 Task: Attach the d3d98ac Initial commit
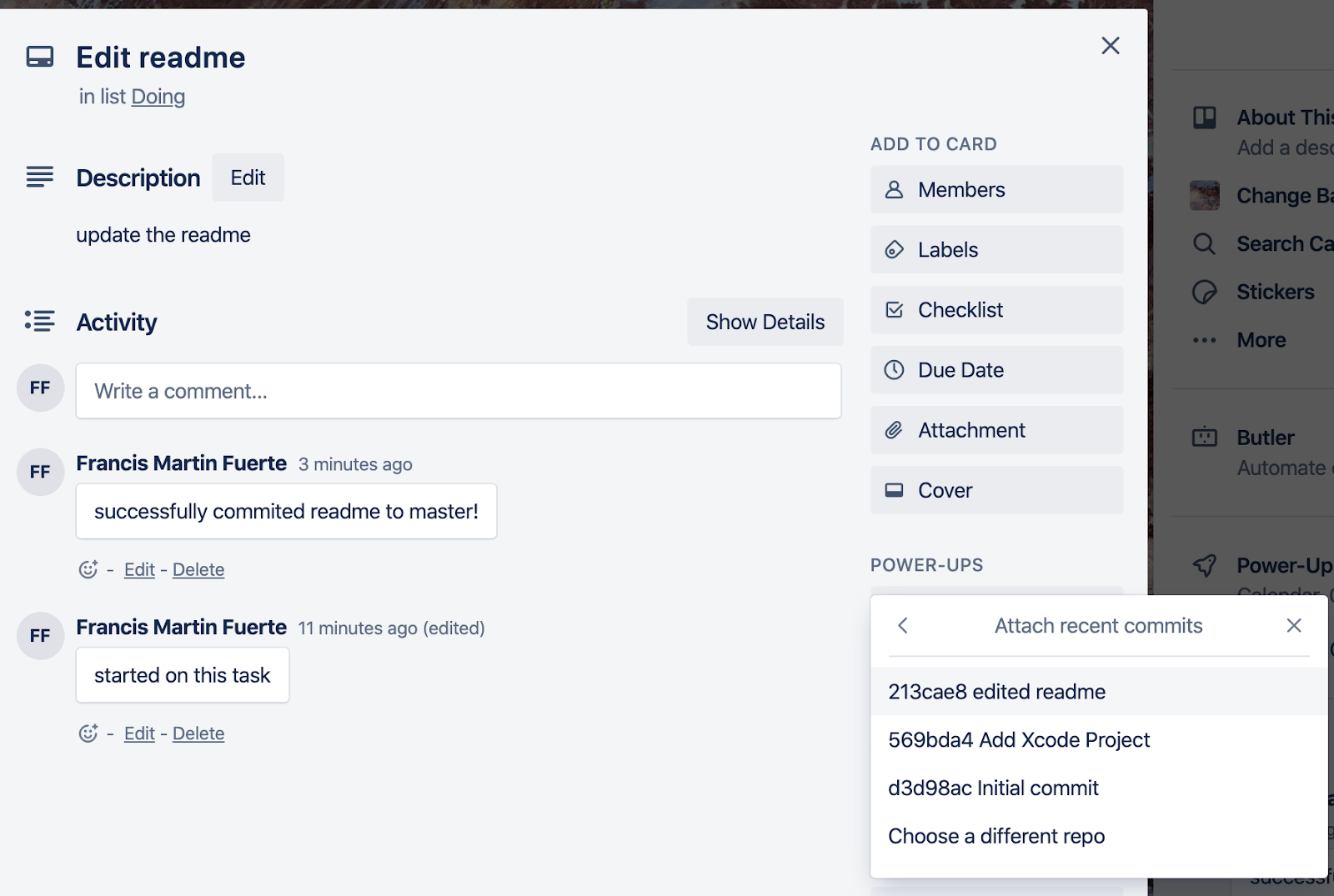tap(993, 788)
